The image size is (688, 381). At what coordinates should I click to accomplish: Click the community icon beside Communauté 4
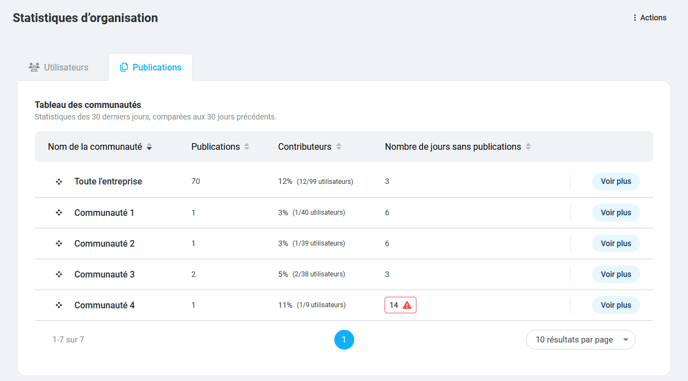pos(59,305)
